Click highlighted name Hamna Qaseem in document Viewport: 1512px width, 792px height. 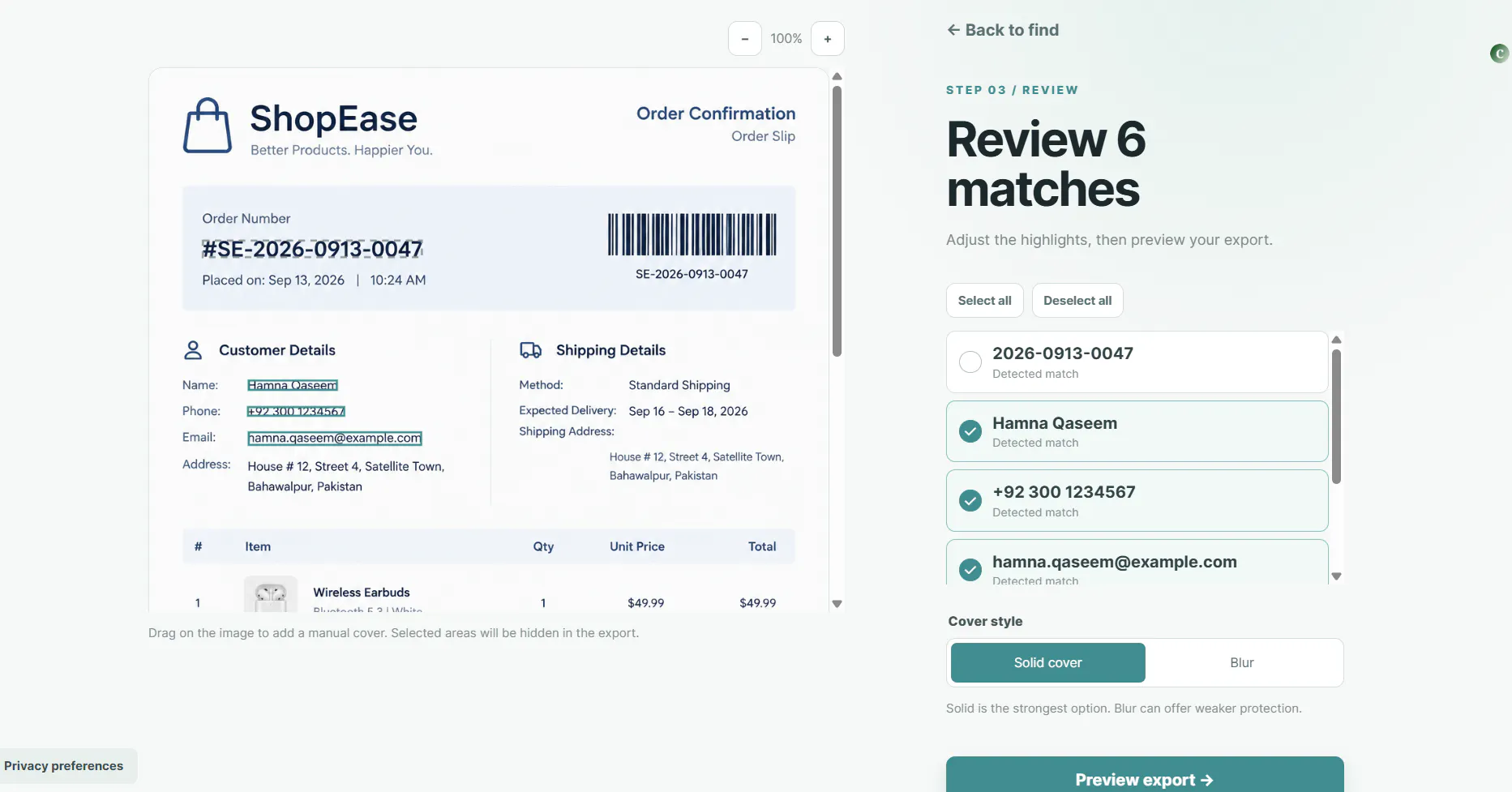[x=293, y=386]
